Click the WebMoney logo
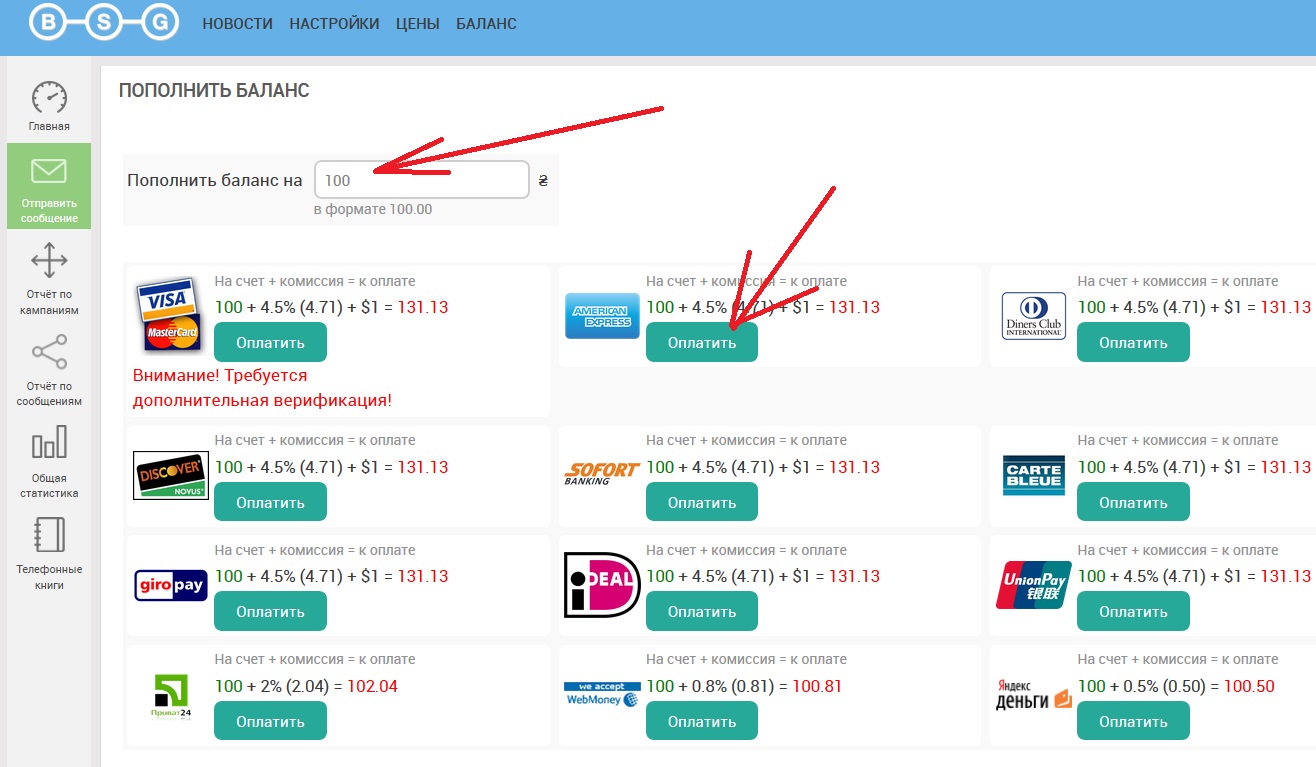1316x767 pixels. click(x=602, y=694)
